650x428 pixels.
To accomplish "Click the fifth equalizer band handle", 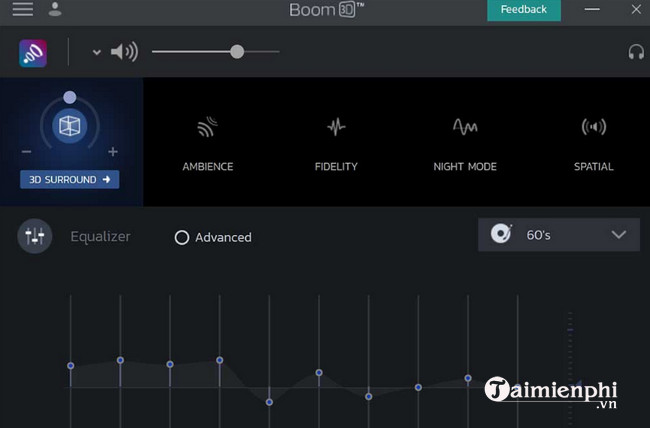I will pyautogui.click(x=269, y=402).
